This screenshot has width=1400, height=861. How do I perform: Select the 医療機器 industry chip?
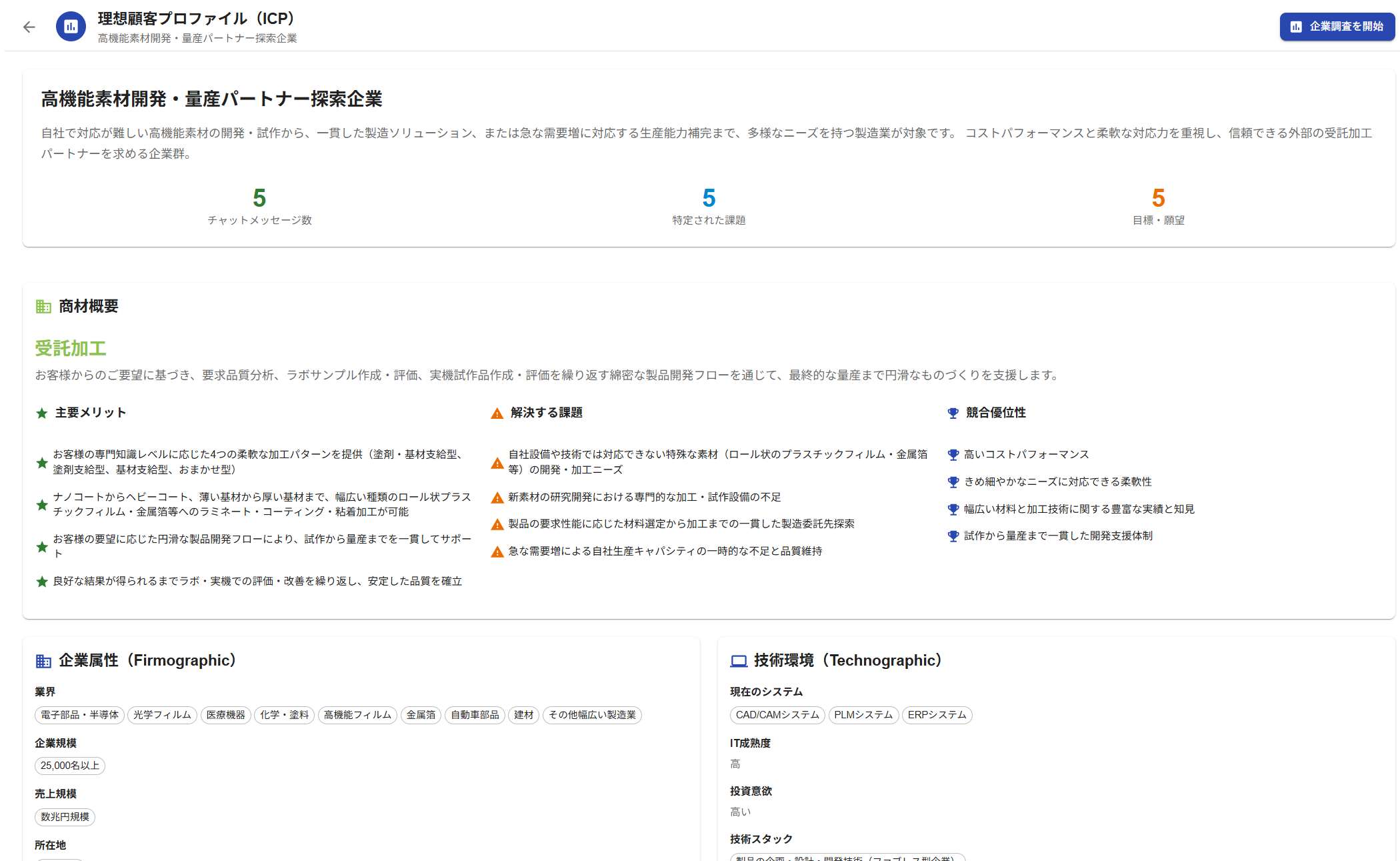[225, 715]
